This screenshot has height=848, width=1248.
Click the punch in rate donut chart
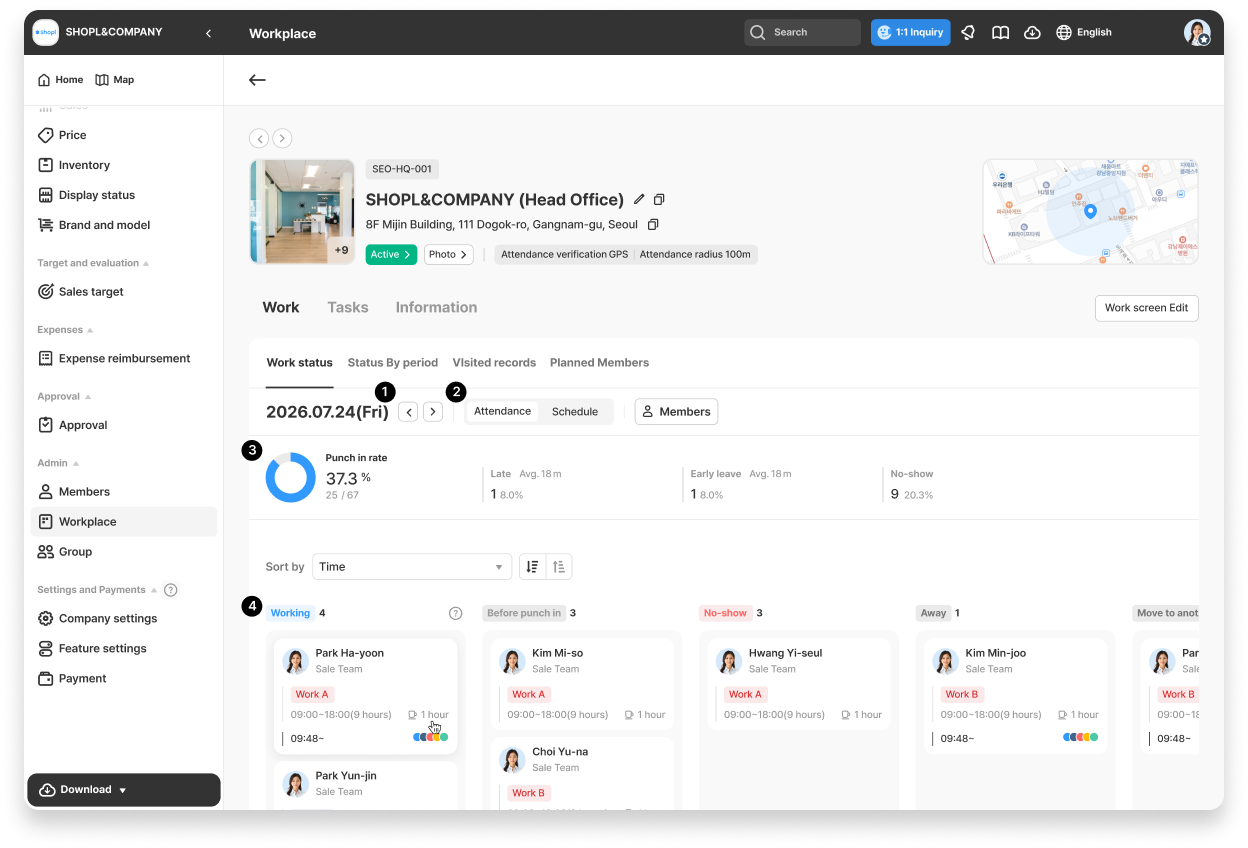point(290,477)
